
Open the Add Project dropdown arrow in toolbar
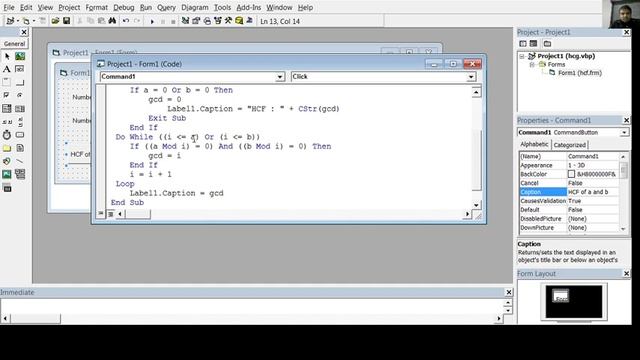18,21
